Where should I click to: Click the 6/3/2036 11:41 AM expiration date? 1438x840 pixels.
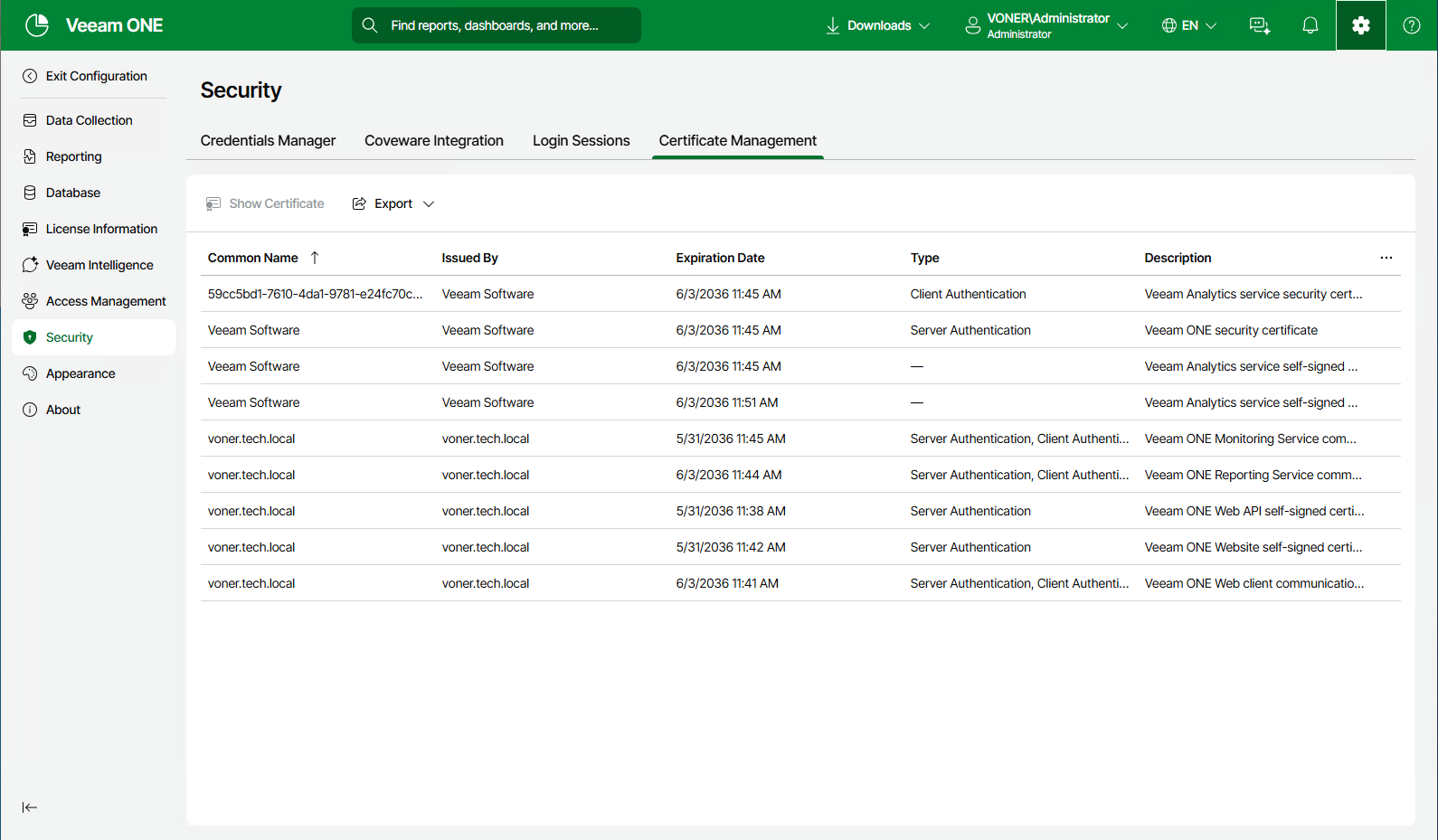tap(727, 583)
